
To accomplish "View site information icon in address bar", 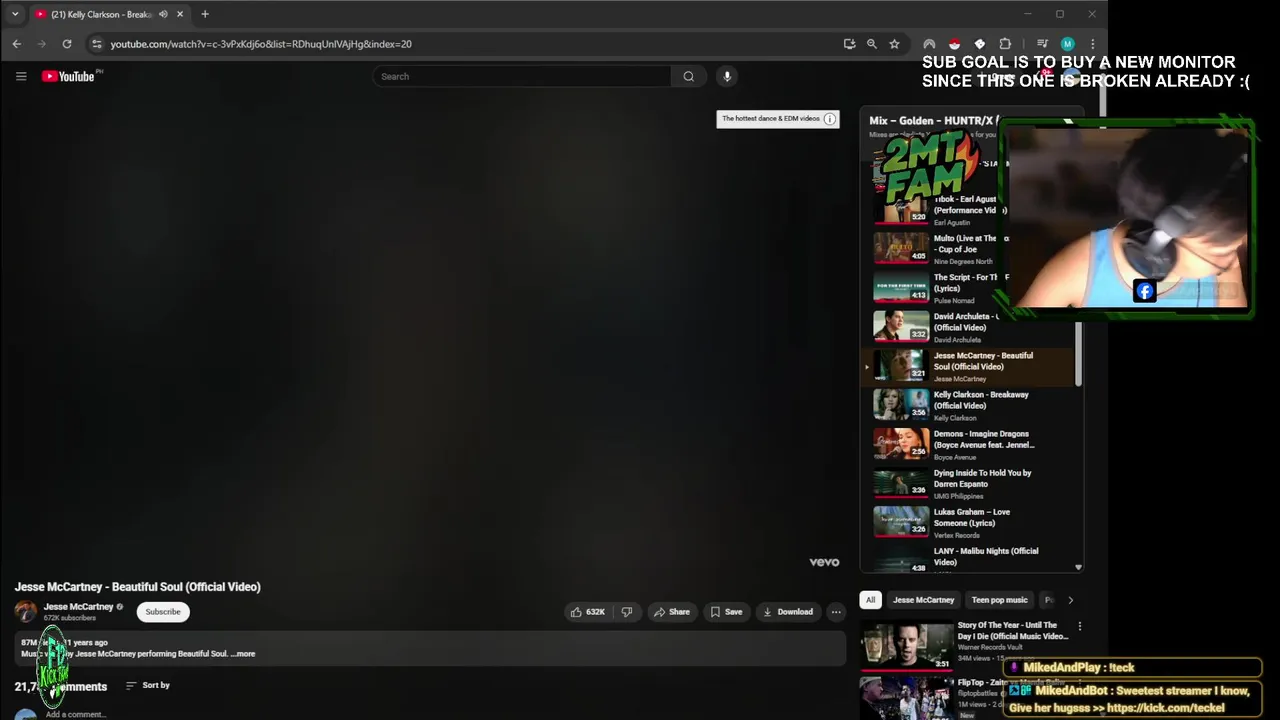I will tap(96, 44).
